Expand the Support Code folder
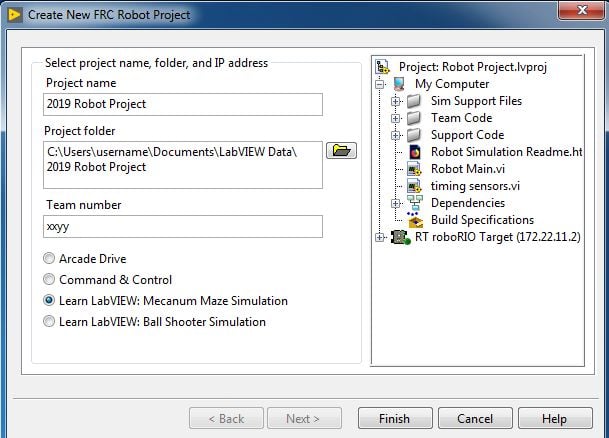The height and width of the screenshot is (438, 609). (395, 136)
